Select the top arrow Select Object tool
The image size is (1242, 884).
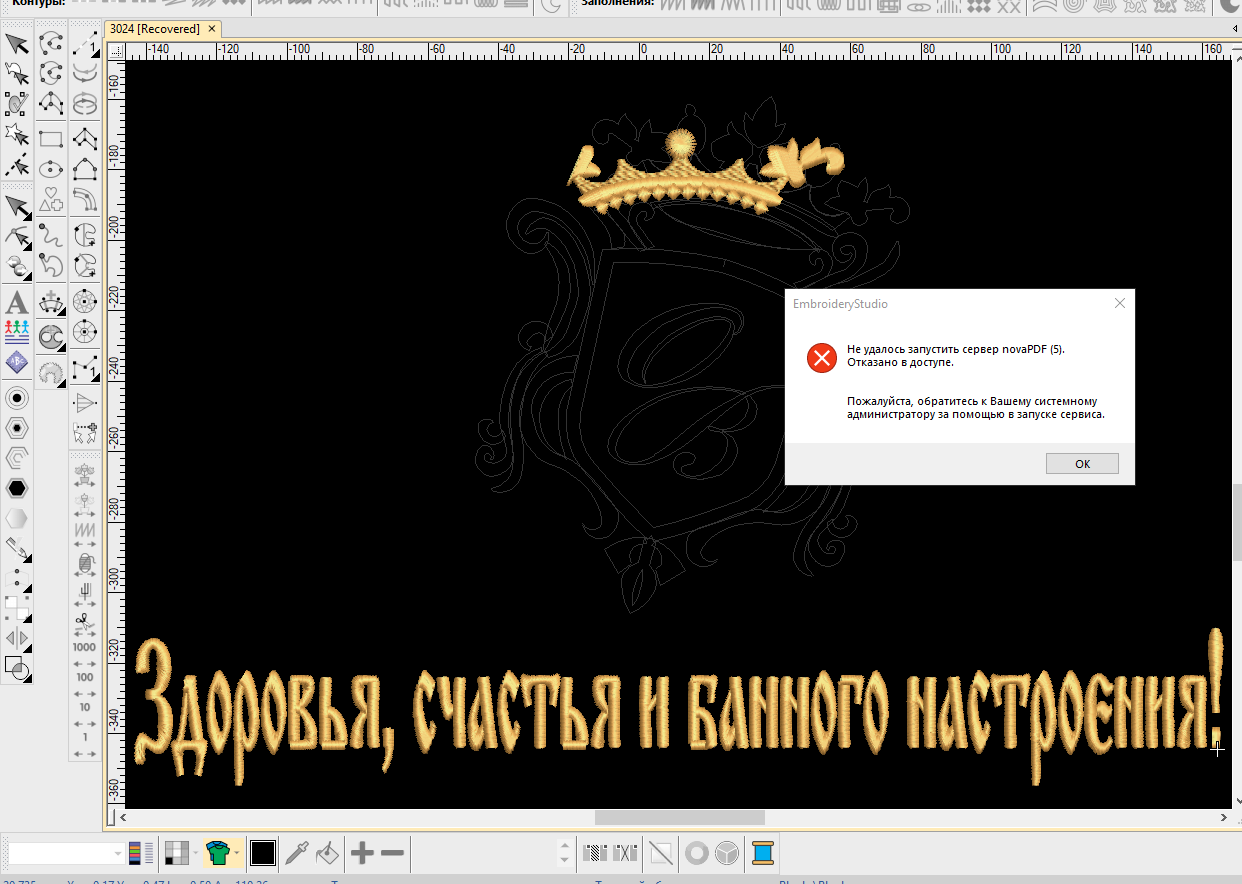17,43
